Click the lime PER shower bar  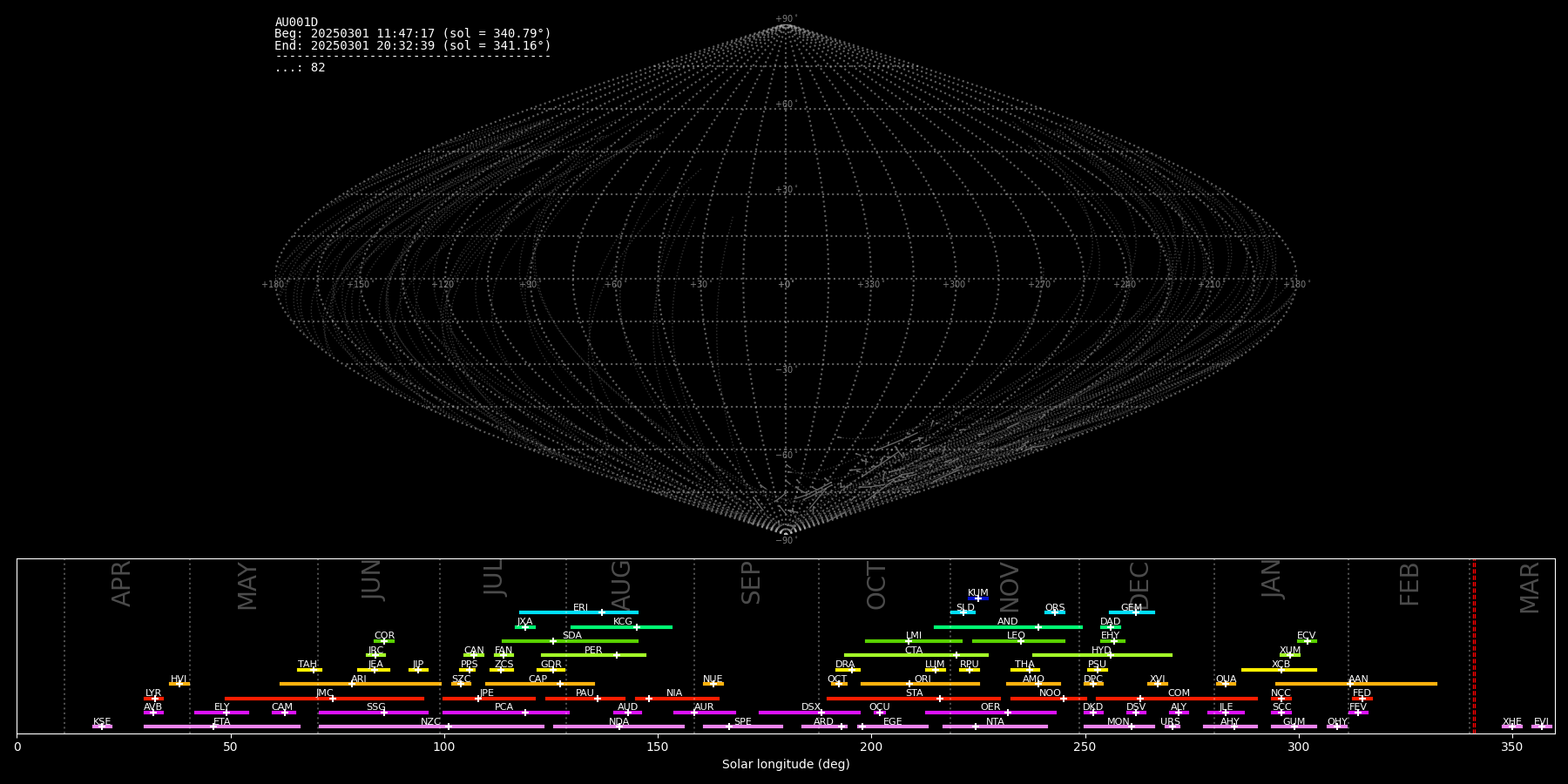pyautogui.click(x=593, y=655)
